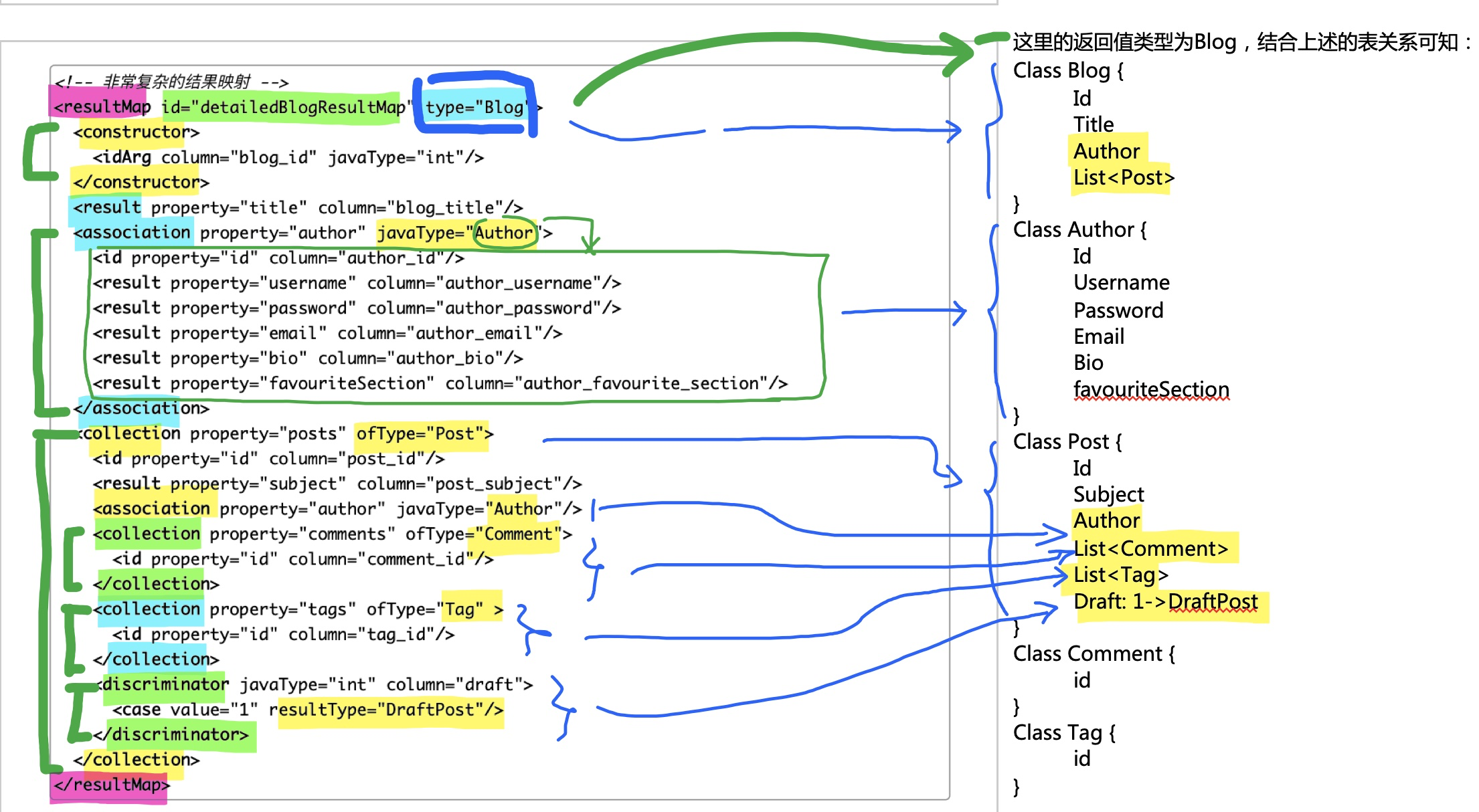Click the cyan-highlighted type="Blog" attribute
Viewport: 1479px width, 812px height.
(475, 107)
